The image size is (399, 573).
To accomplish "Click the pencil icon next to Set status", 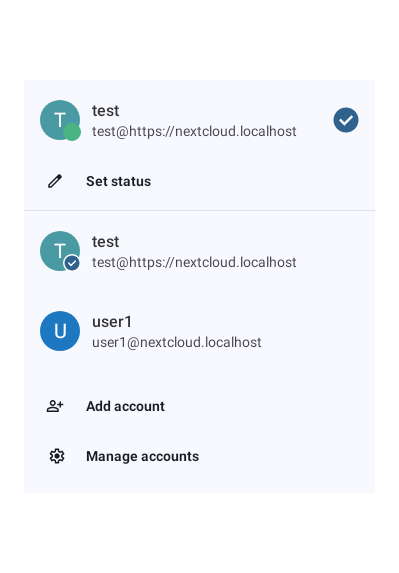I will pos(55,181).
